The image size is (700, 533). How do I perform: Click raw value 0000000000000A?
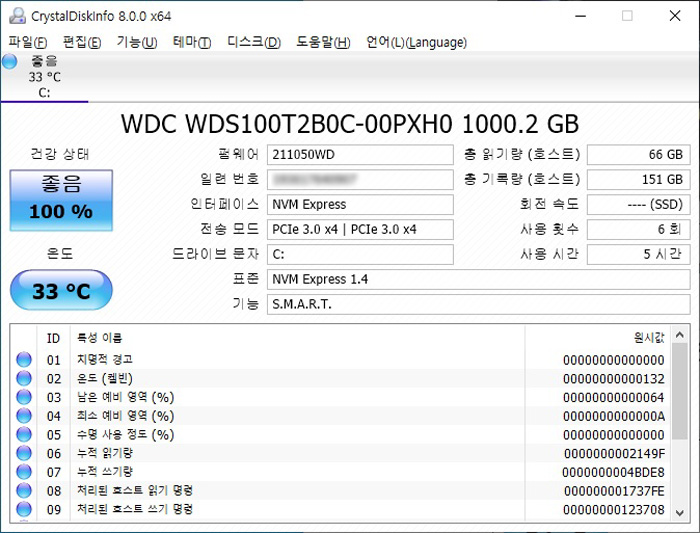click(x=613, y=416)
